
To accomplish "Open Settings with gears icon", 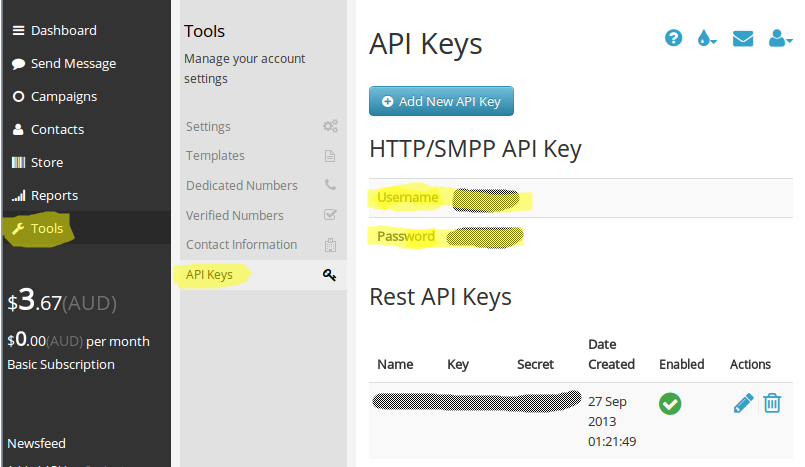I will (329, 127).
